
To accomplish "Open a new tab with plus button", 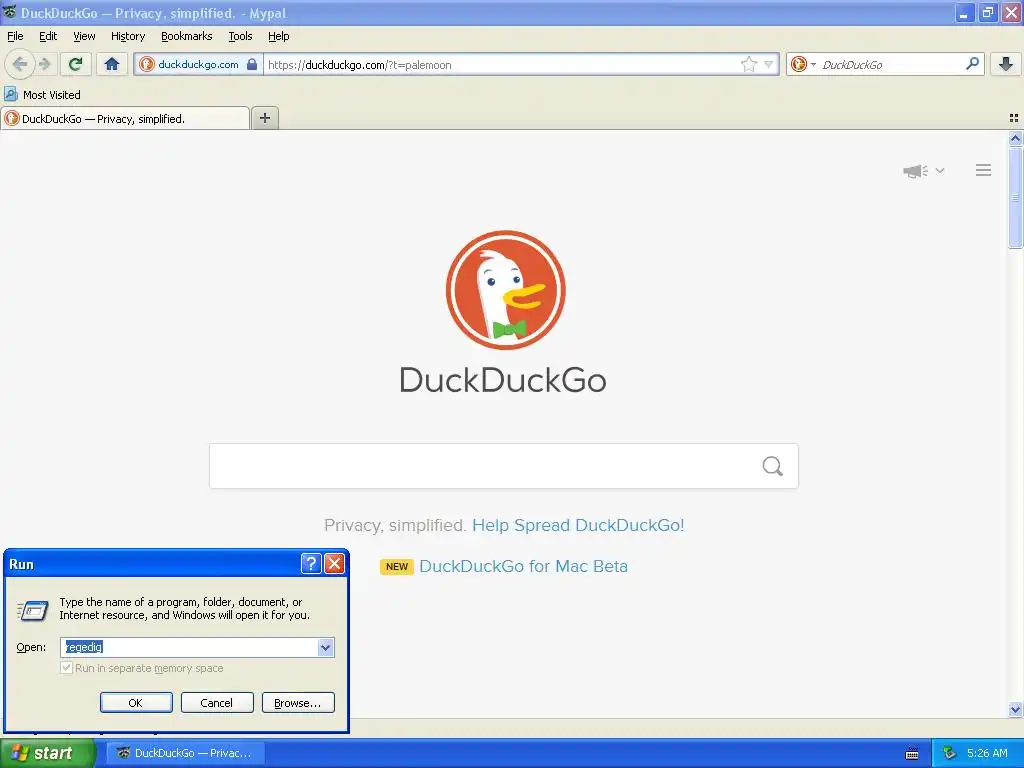I will tap(264, 118).
